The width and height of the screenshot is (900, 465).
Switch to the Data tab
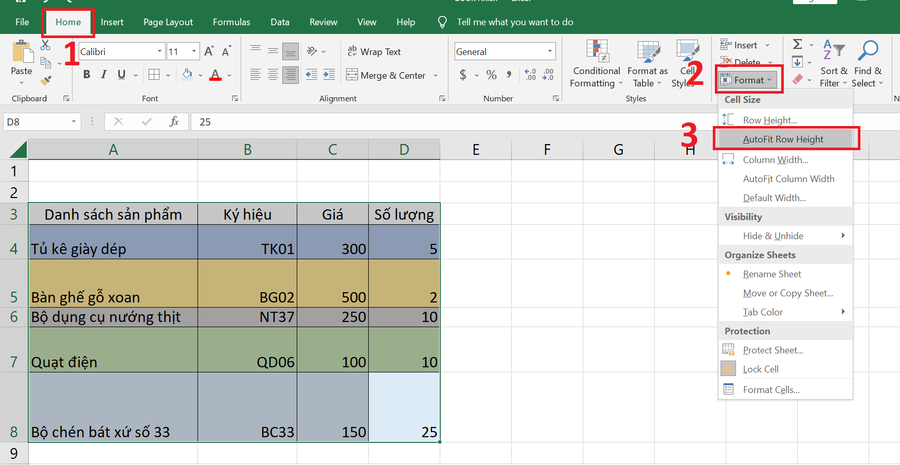pos(280,22)
